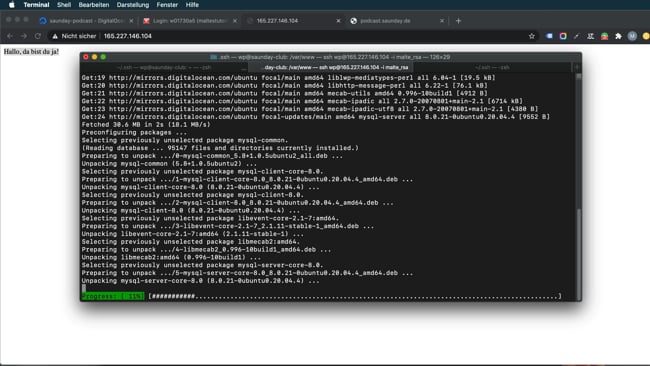Open the Chrome profile avatar
650x366 pixels.
[632, 36]
